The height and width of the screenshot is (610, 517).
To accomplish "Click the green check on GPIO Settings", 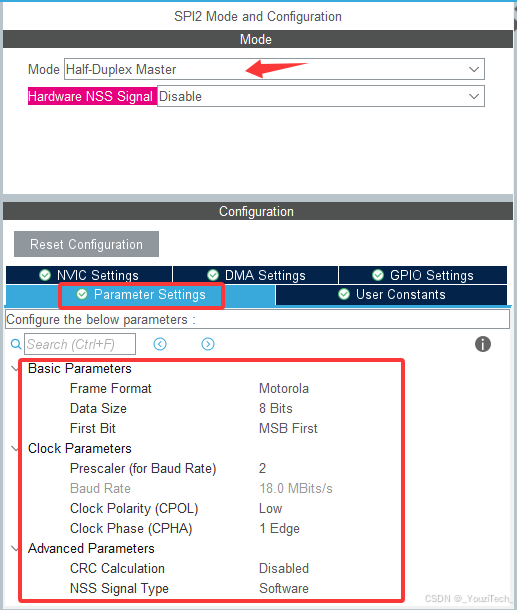I will tap(378, 275).
